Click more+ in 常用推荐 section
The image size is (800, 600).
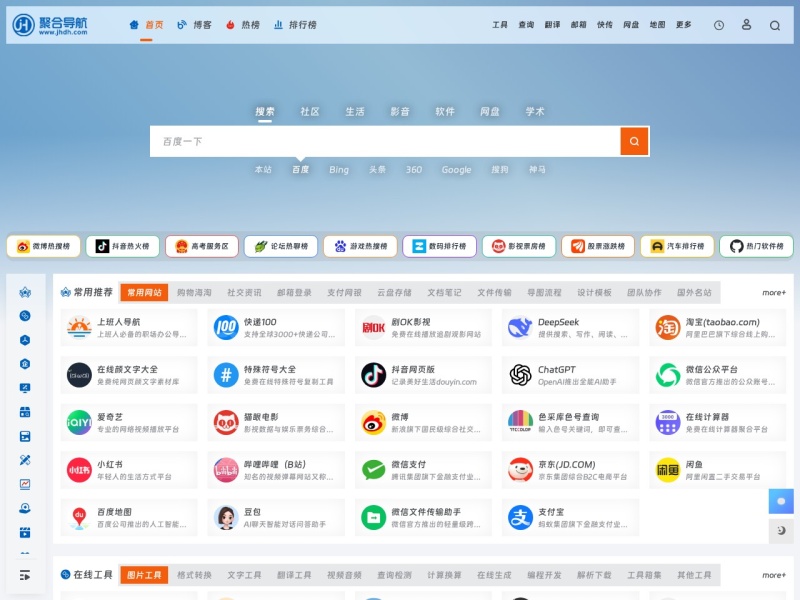tap(774, 292)
